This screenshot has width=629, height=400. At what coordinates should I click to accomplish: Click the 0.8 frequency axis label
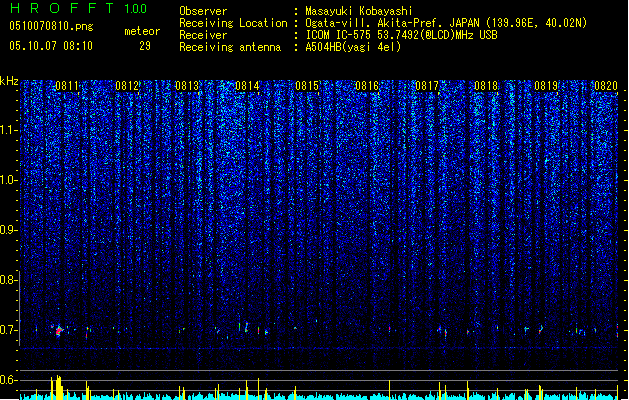8,280
